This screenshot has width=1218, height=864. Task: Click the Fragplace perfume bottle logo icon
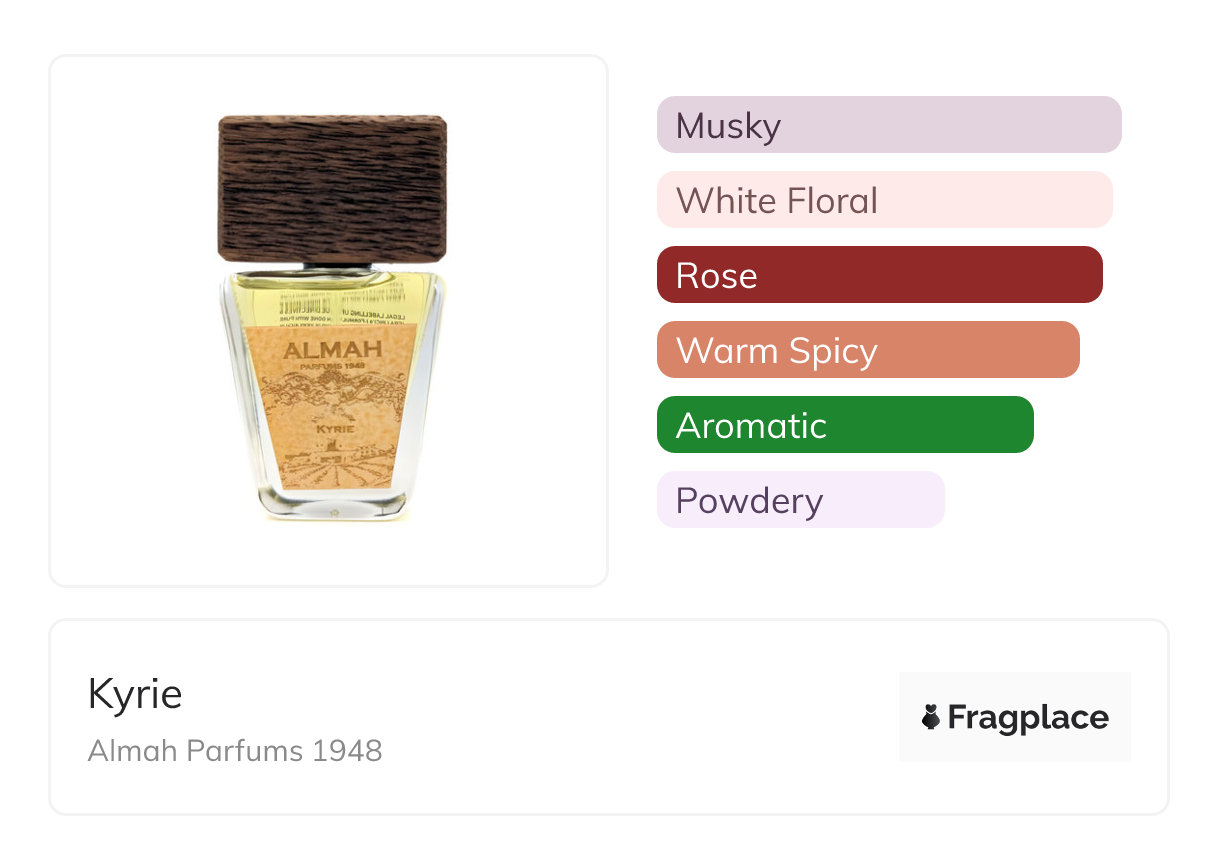pyautogui.click(x=931, y=717)
